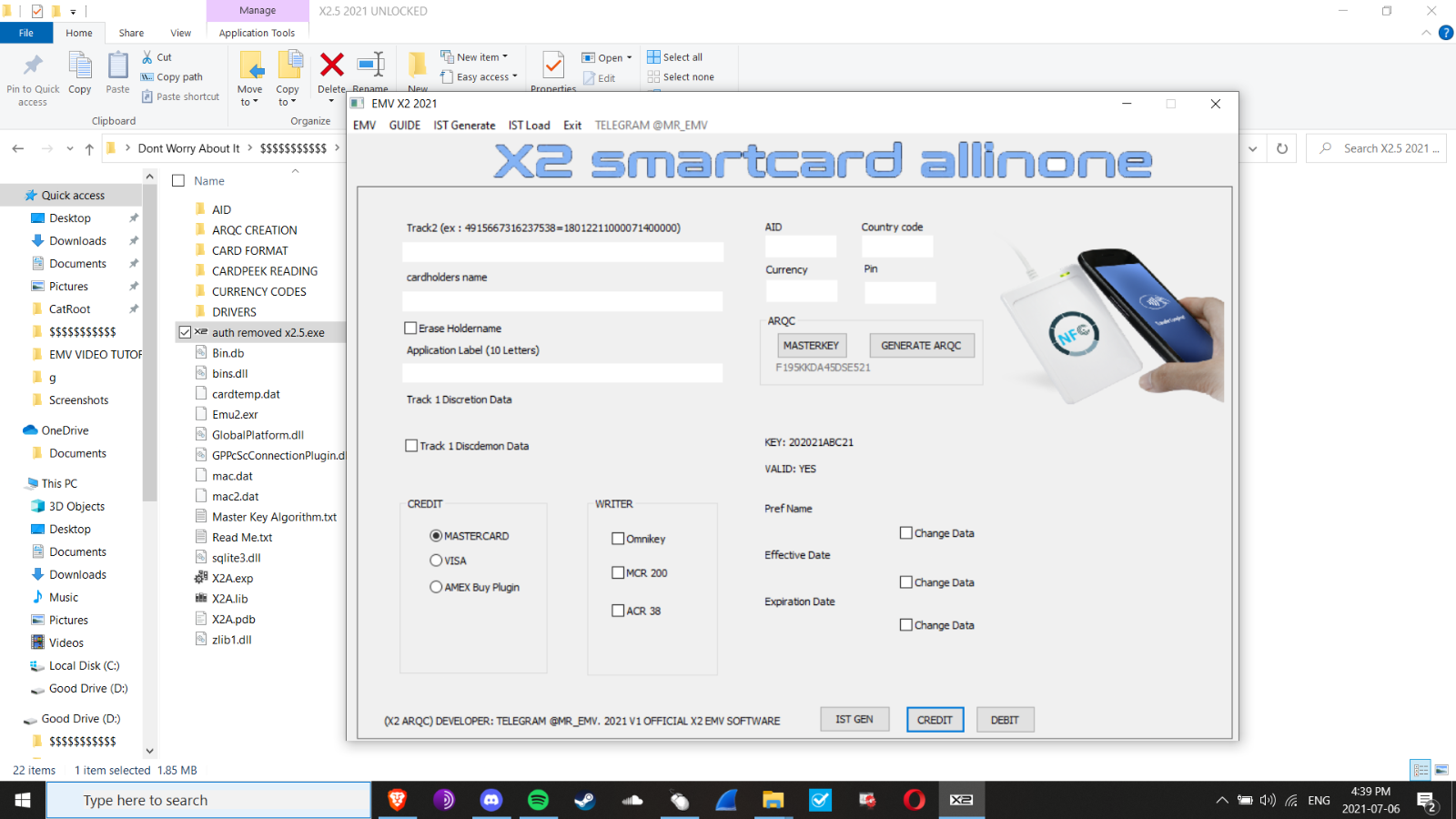Image resolution: width=1456 pixels, height=819 pixels.
Task: Check Change Data for Effective Date
Action: tap(905, 582)
